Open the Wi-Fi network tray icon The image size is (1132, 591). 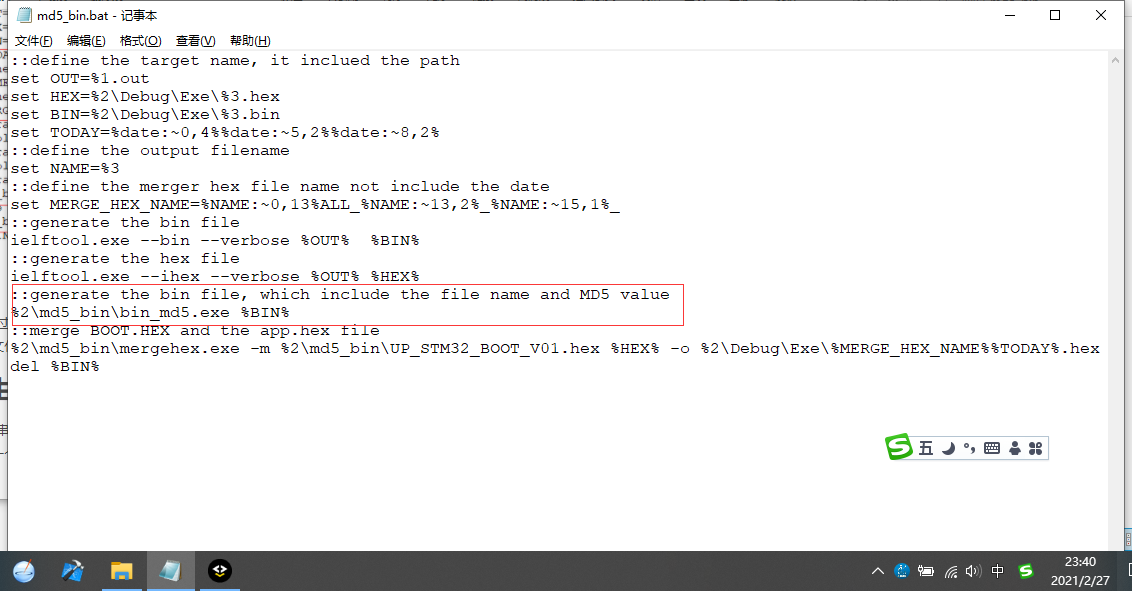point(951,572)
